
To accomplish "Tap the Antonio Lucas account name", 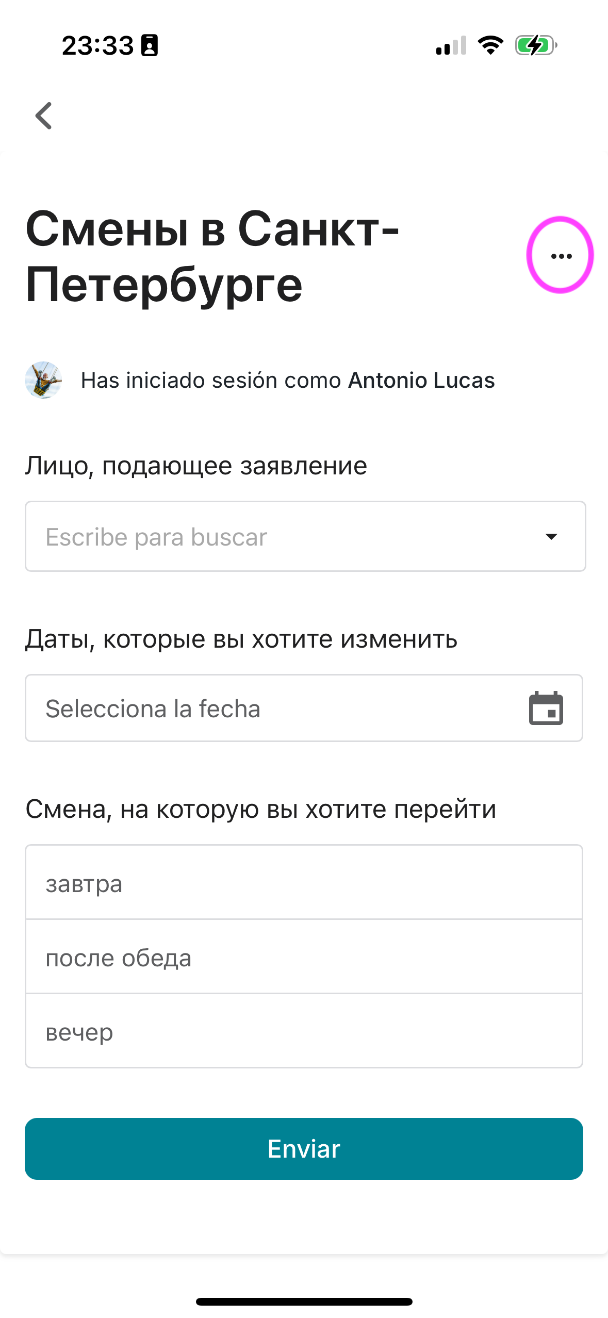I will [x=421, y=380].
